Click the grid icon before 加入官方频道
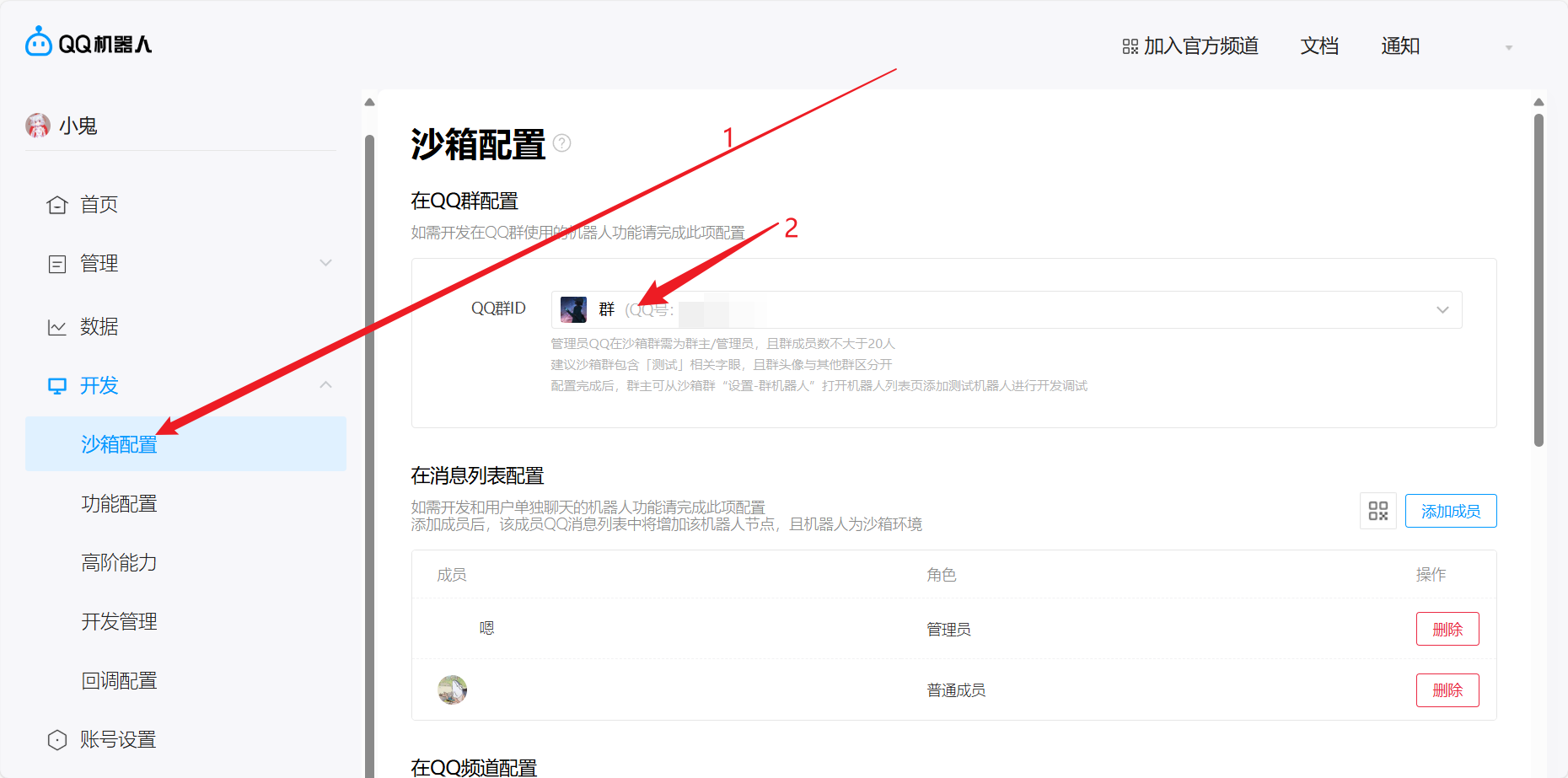 coord(1130,46)
